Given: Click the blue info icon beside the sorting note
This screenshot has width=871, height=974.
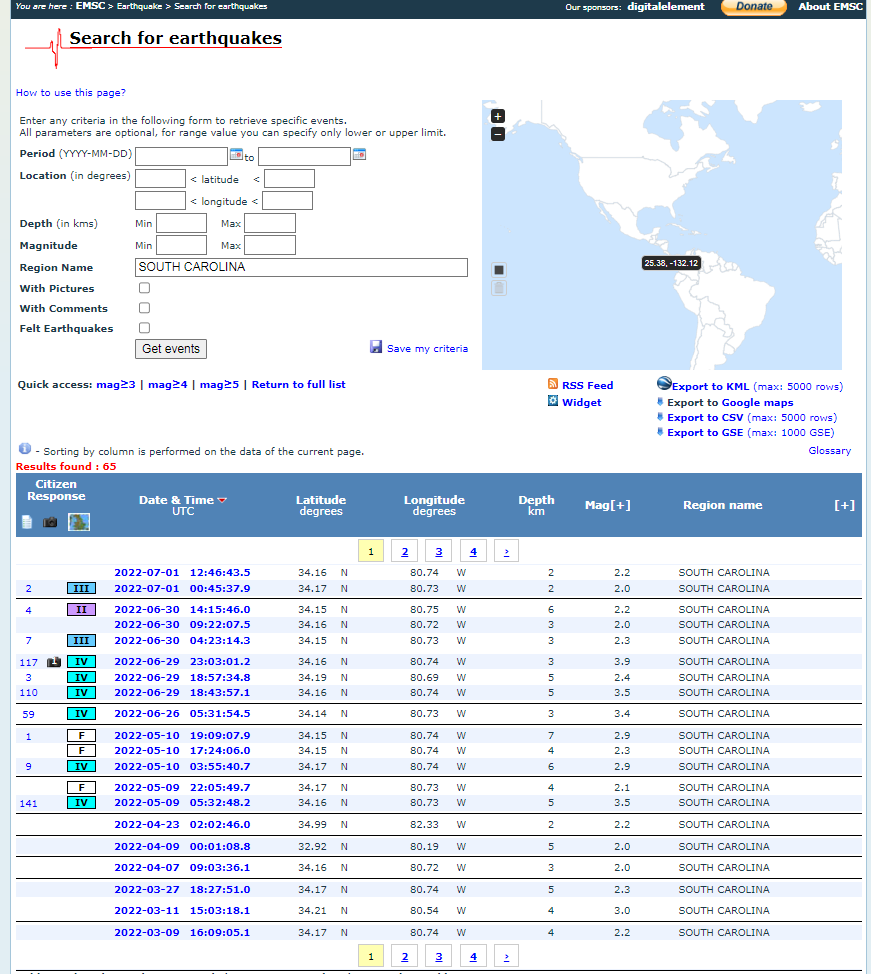Looking at the screenshot, I should [25, 448].
